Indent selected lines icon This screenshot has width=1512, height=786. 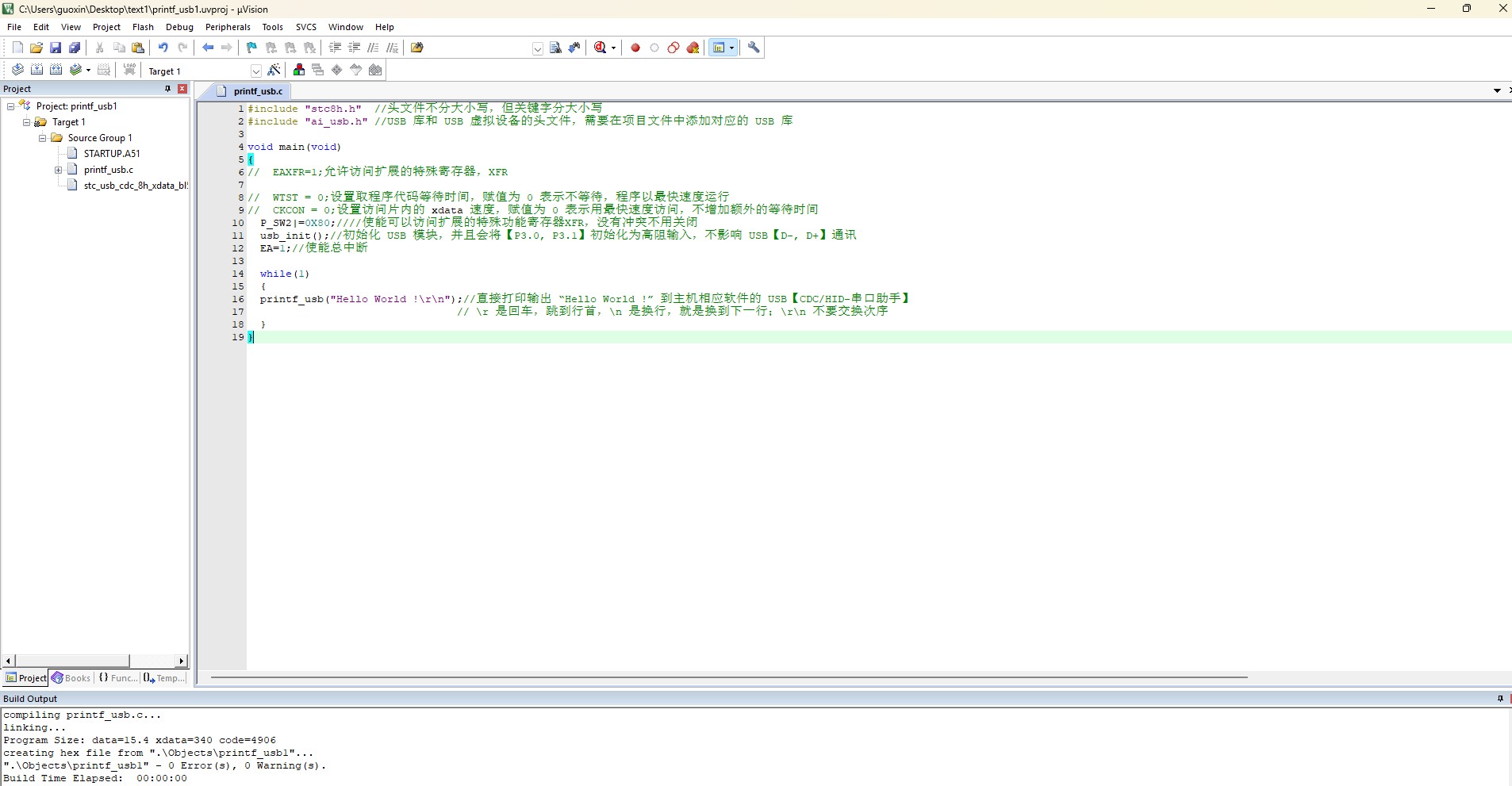click(x=335, y=48)
